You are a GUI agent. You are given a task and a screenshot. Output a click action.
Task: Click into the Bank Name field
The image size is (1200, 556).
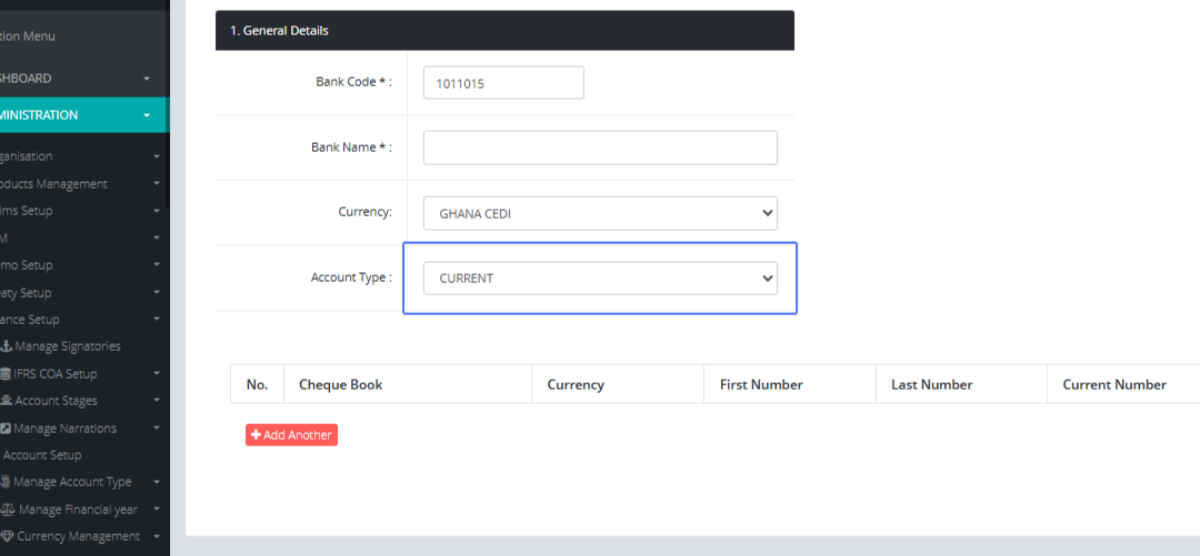[x=600, y=148]
